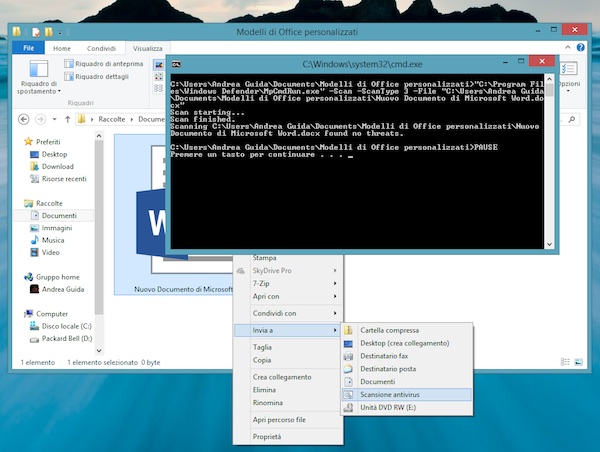Expand Condividi con submenu
The image size is (600, 452).
289,313
